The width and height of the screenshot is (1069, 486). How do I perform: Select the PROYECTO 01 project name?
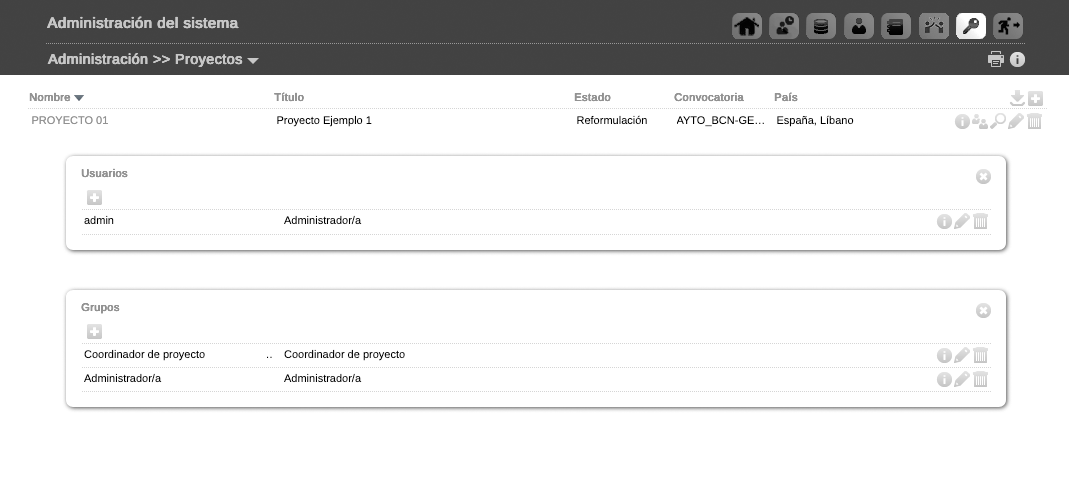[70, 121]
